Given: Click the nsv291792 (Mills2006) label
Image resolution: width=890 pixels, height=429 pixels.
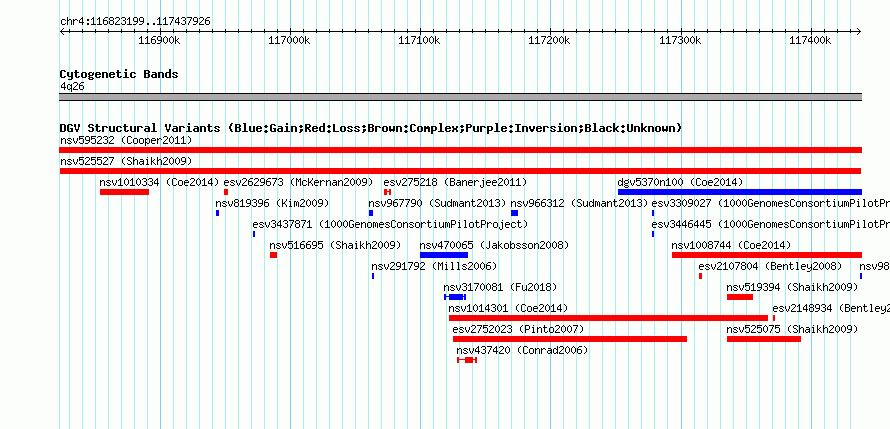Looking at the screenshot, I should (434, 266).
